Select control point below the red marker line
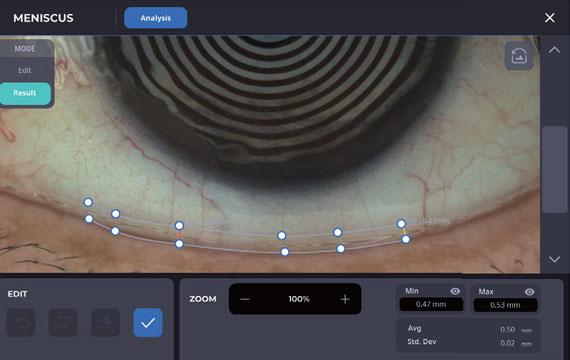The height and width of the screenshot is (360, 570). tap(179, 244)
